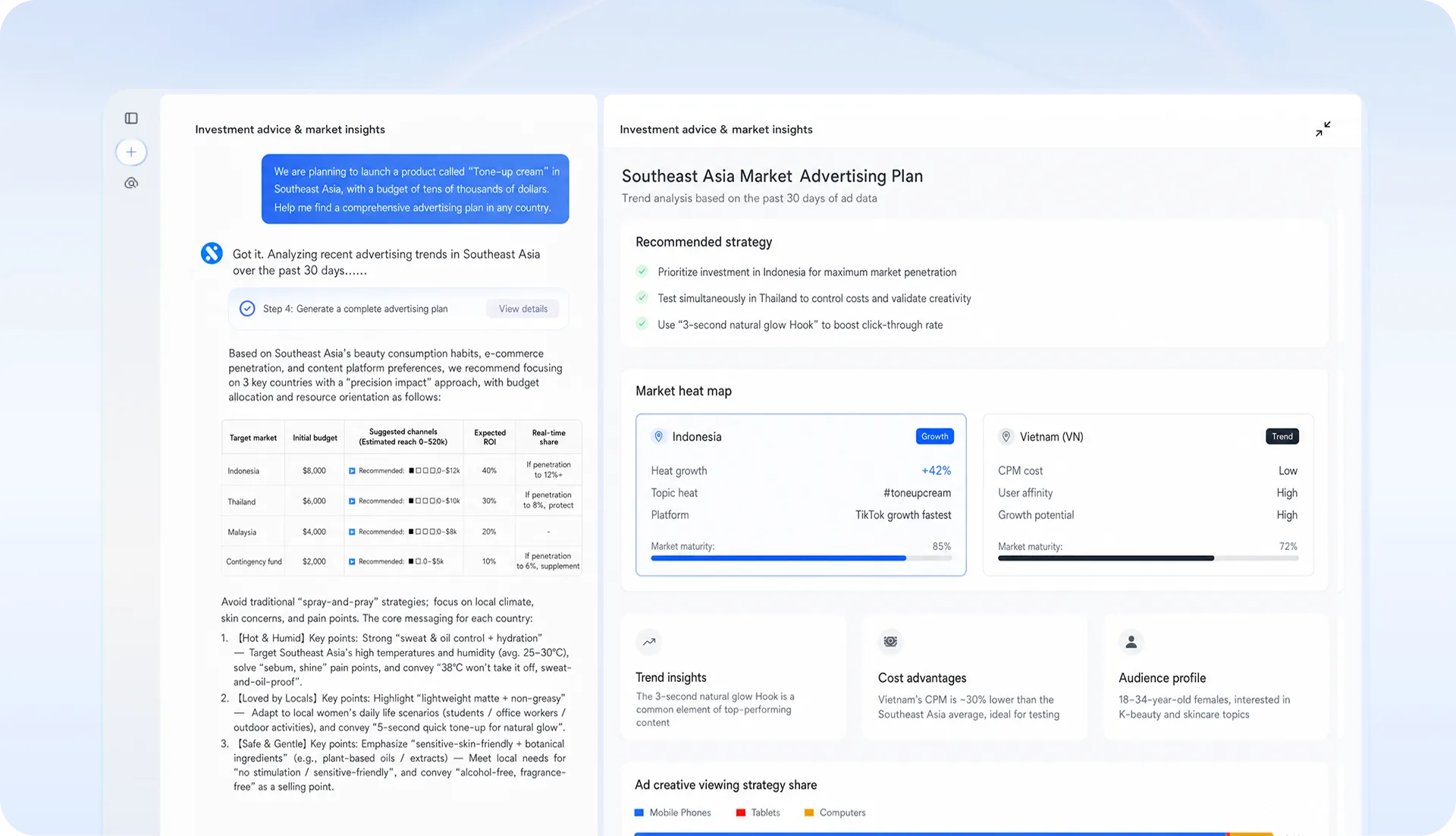Click the Audience profile card heading
Screen dimensions: 1456x836
tap(1162, 678)
